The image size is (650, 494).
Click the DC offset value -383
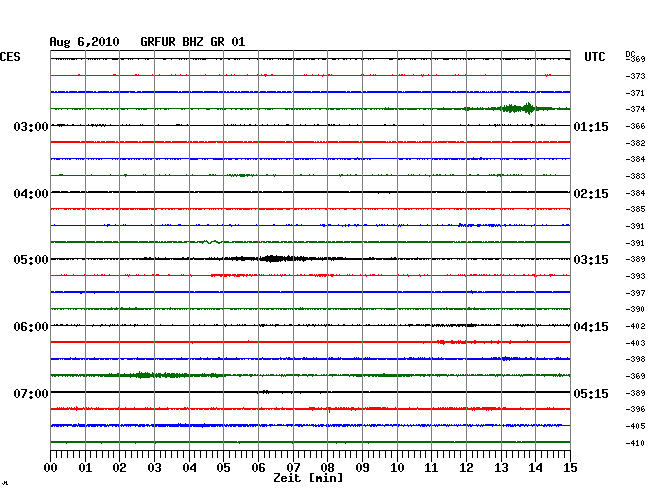coord(635,176)
